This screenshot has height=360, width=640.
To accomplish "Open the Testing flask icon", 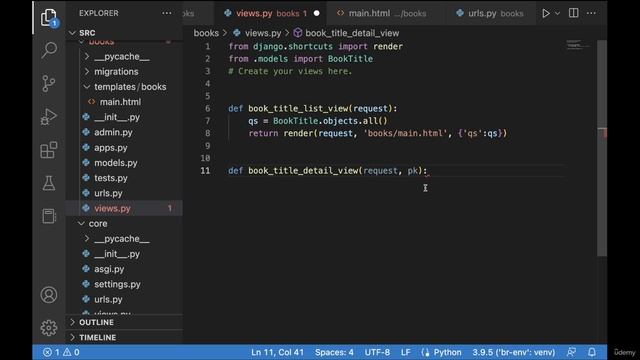I will click(49, 183).
